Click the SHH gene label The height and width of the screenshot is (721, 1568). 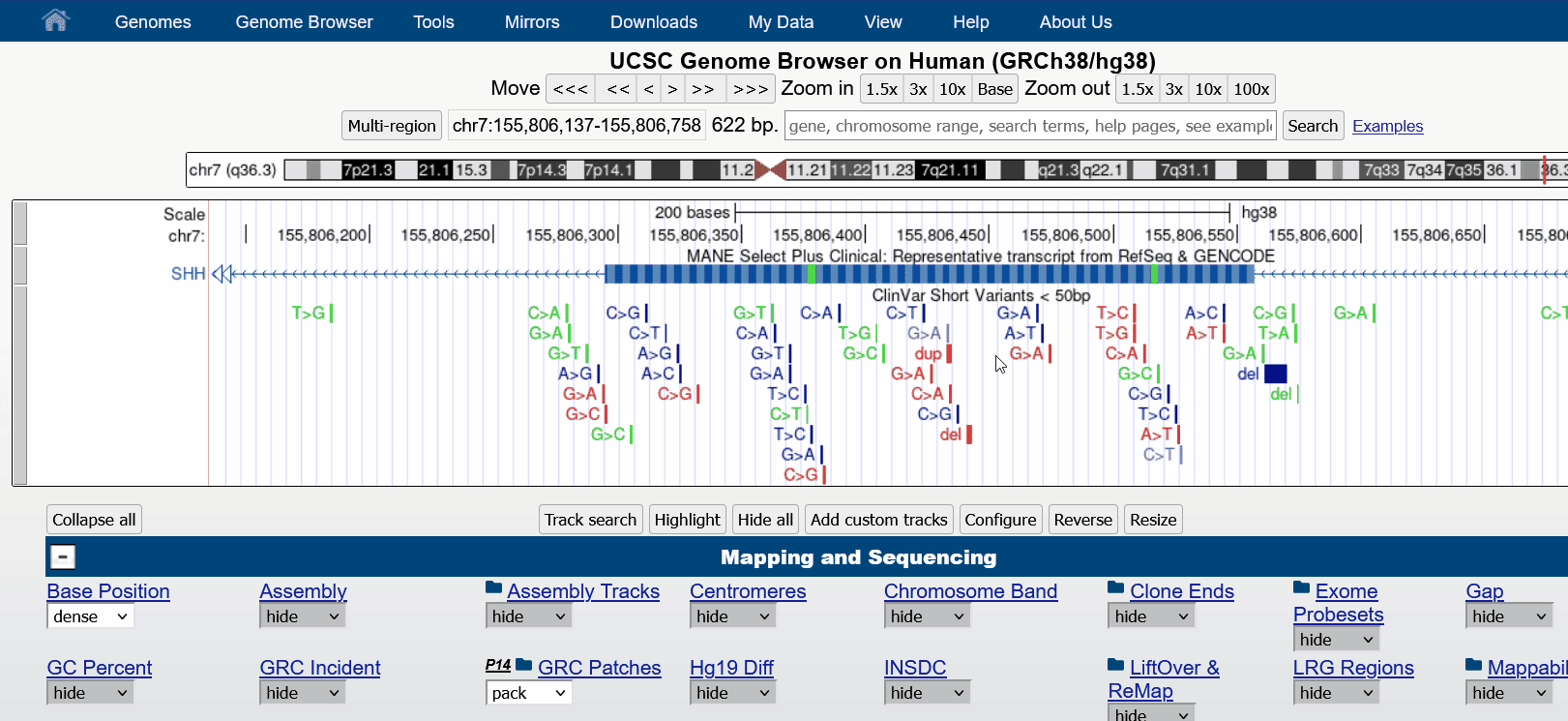tap(188, 274)
